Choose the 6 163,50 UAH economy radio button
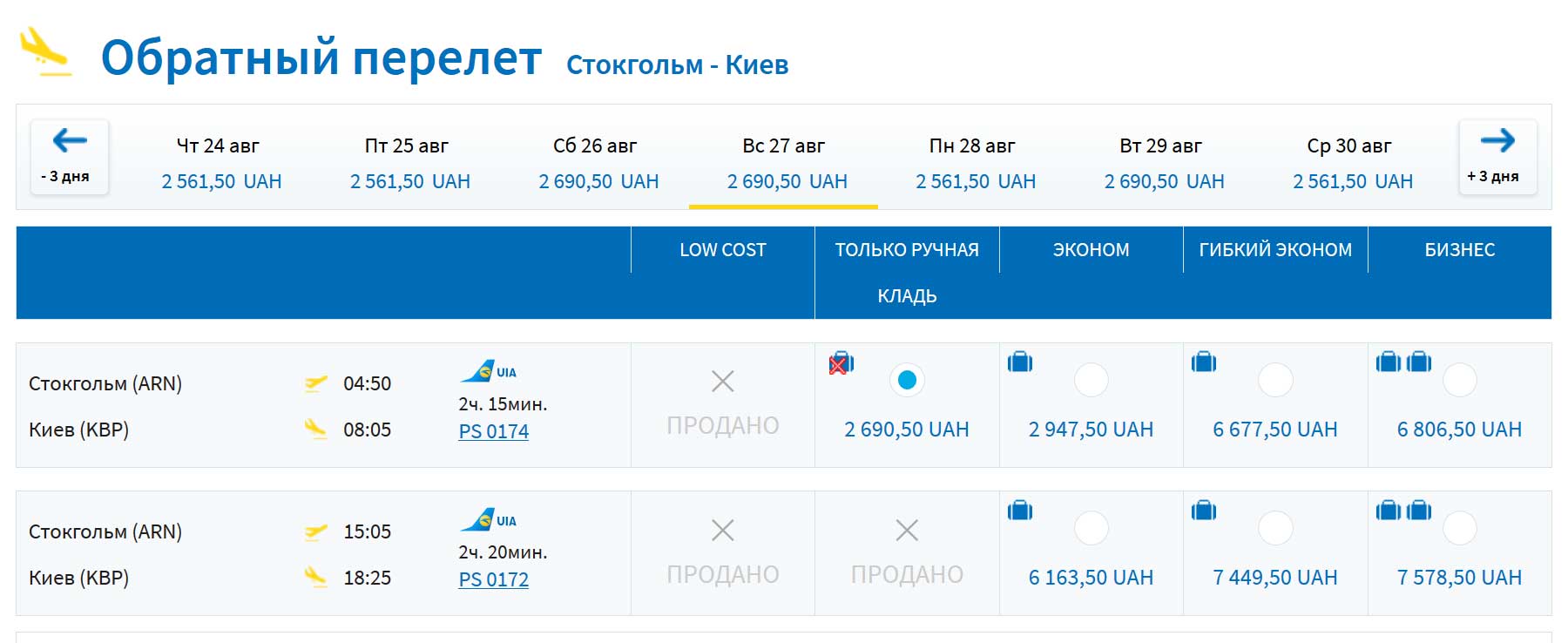 [1091, 528]
